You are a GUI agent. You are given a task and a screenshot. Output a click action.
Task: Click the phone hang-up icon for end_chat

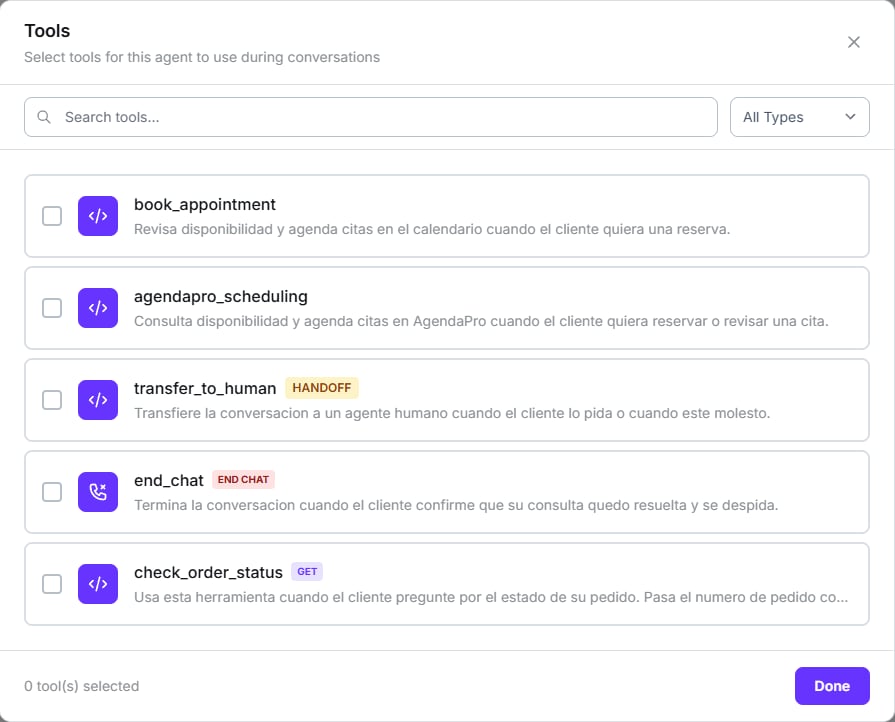[x=98, y=491]
